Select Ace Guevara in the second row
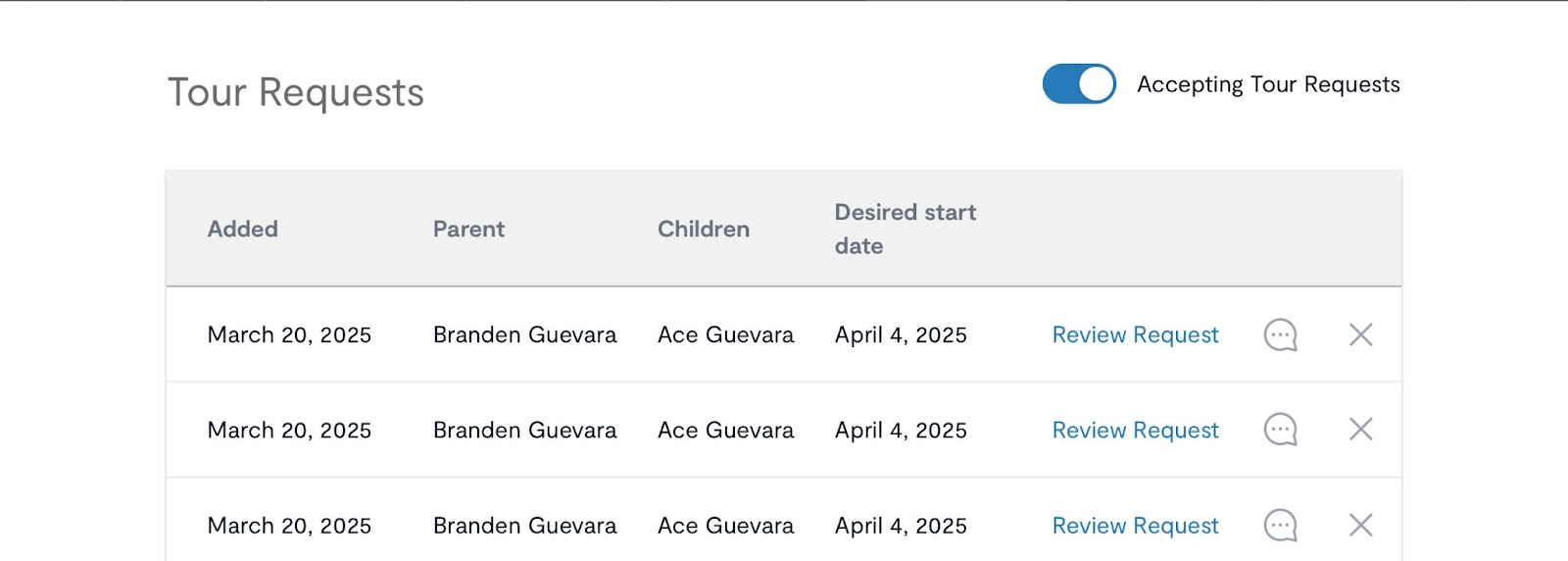This screenshot has width=1568, height=561. 726,431
